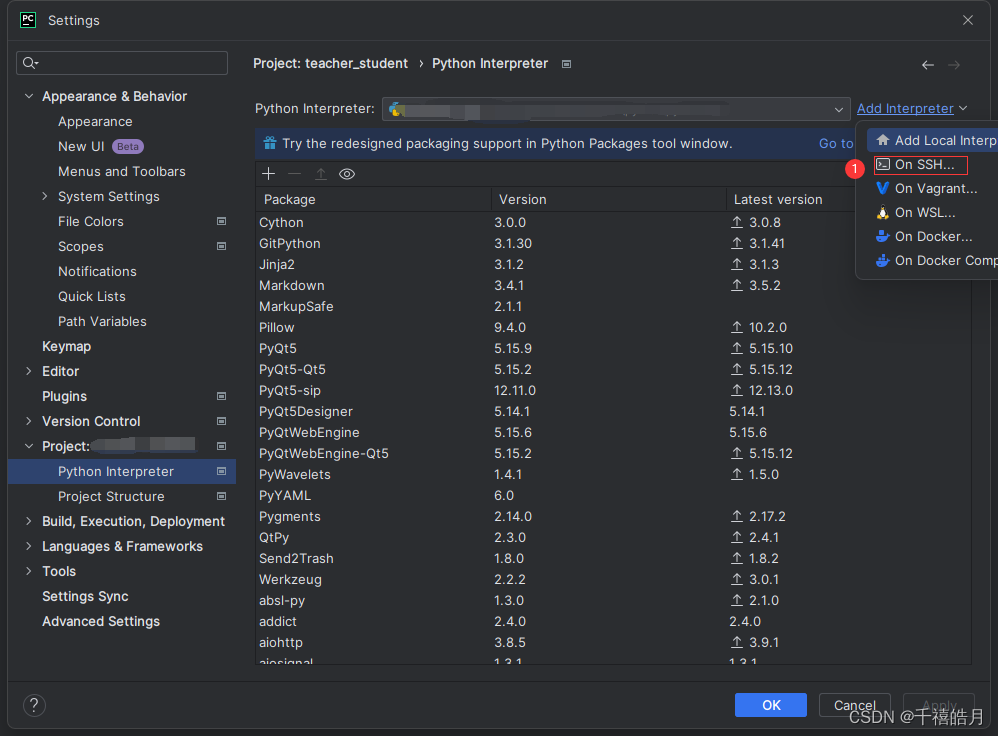The width and height of the screenshot is (998, 736).
Task: Click the upgrade package arrow in toolbar
Action: click(321, 174)
